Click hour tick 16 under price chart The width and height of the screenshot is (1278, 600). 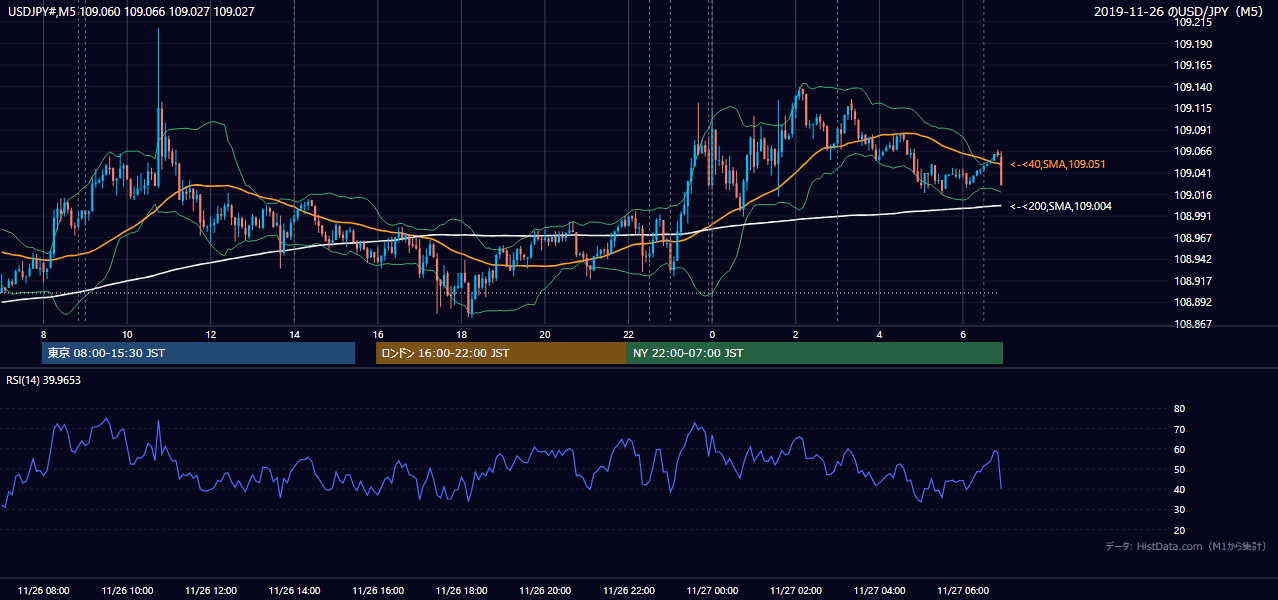[x=378, y=334]
